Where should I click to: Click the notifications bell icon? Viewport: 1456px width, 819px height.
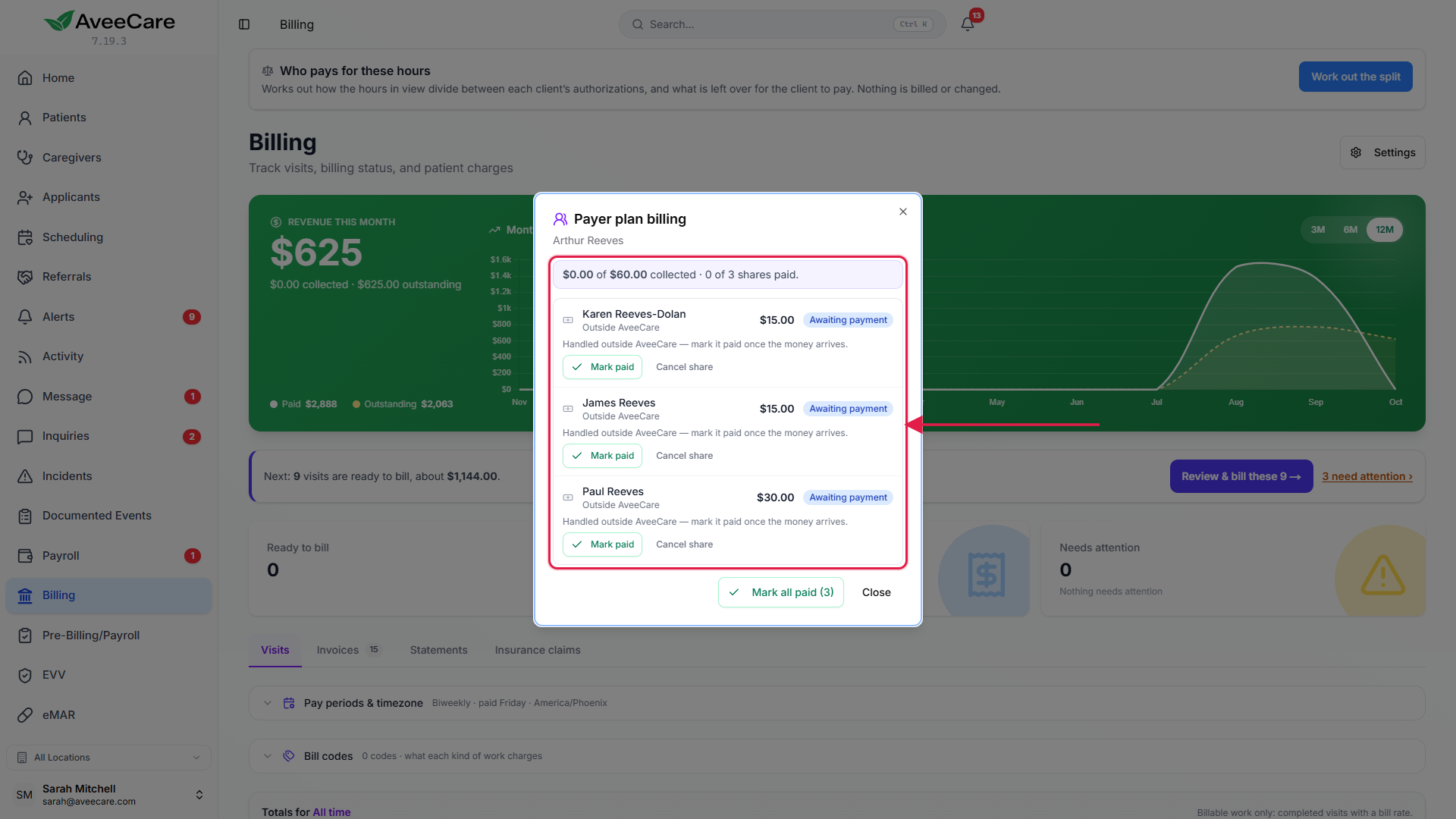click(x=968, y=24)
